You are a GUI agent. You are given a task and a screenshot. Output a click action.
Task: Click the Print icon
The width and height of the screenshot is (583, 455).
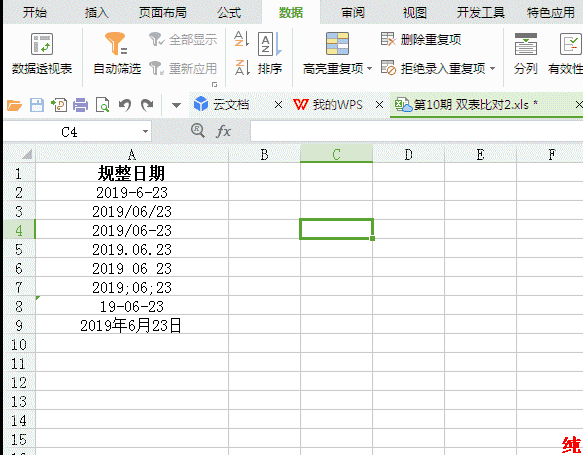point(80,105)
